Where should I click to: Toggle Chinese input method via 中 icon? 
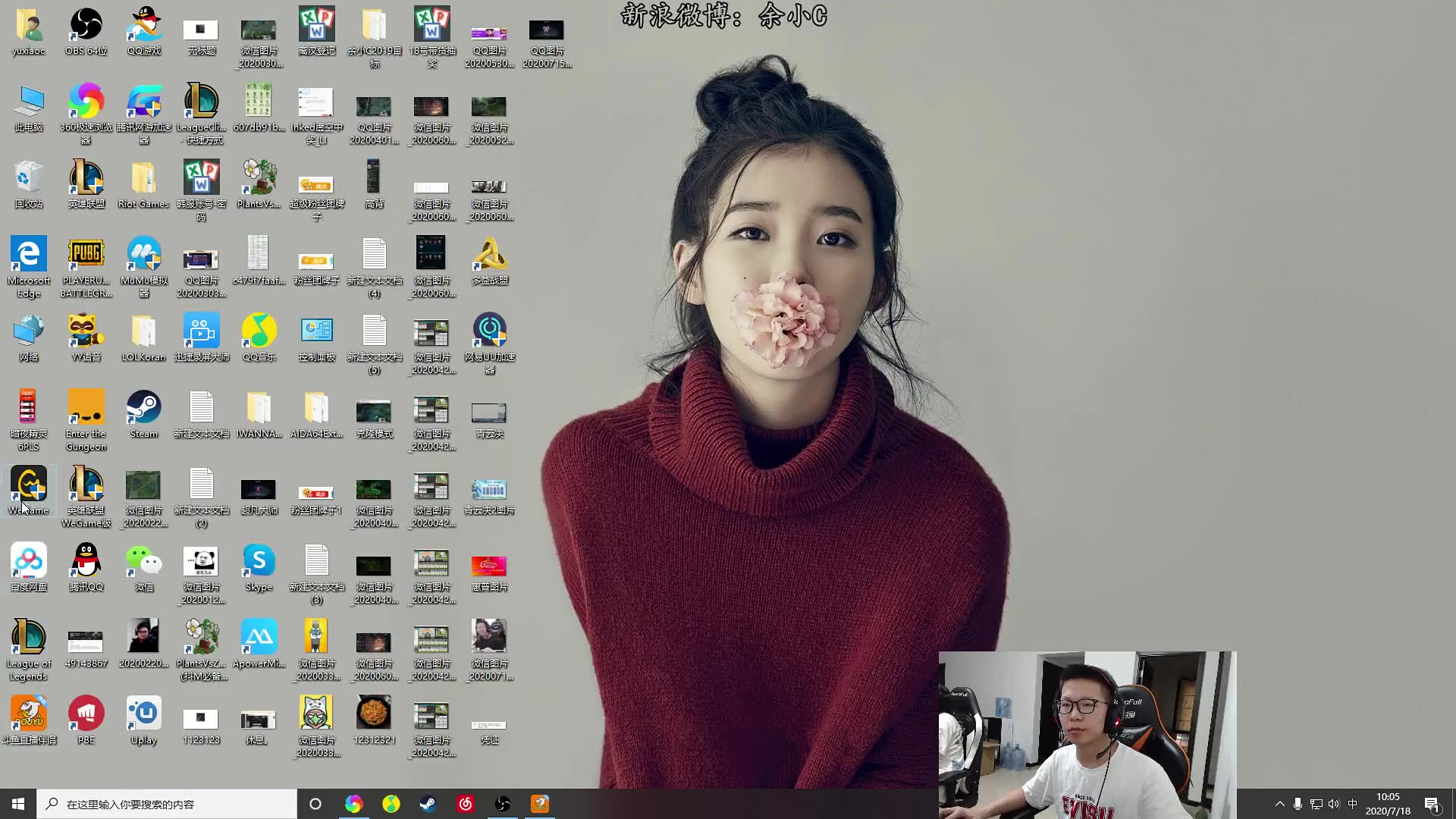click(x=1353, y=804)
